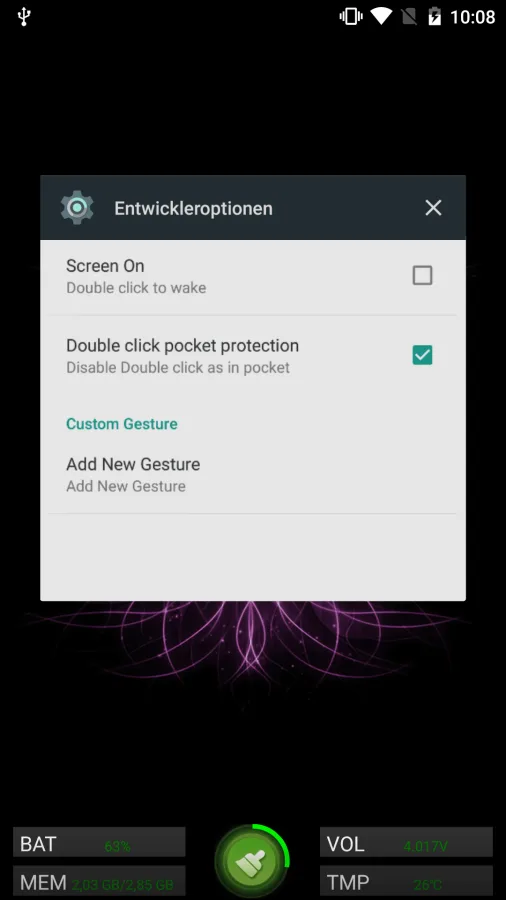Viewport: 506px width, 900px height.
Task: Open Add New Gesture entry
Action: pyautogui.click(x=252, y=474)
